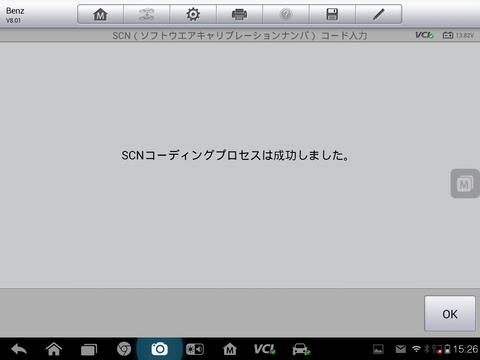Viewport: 480px width, 360px height.
Task: Save data using floppy disk icon
Action: (x=332, y=14)
